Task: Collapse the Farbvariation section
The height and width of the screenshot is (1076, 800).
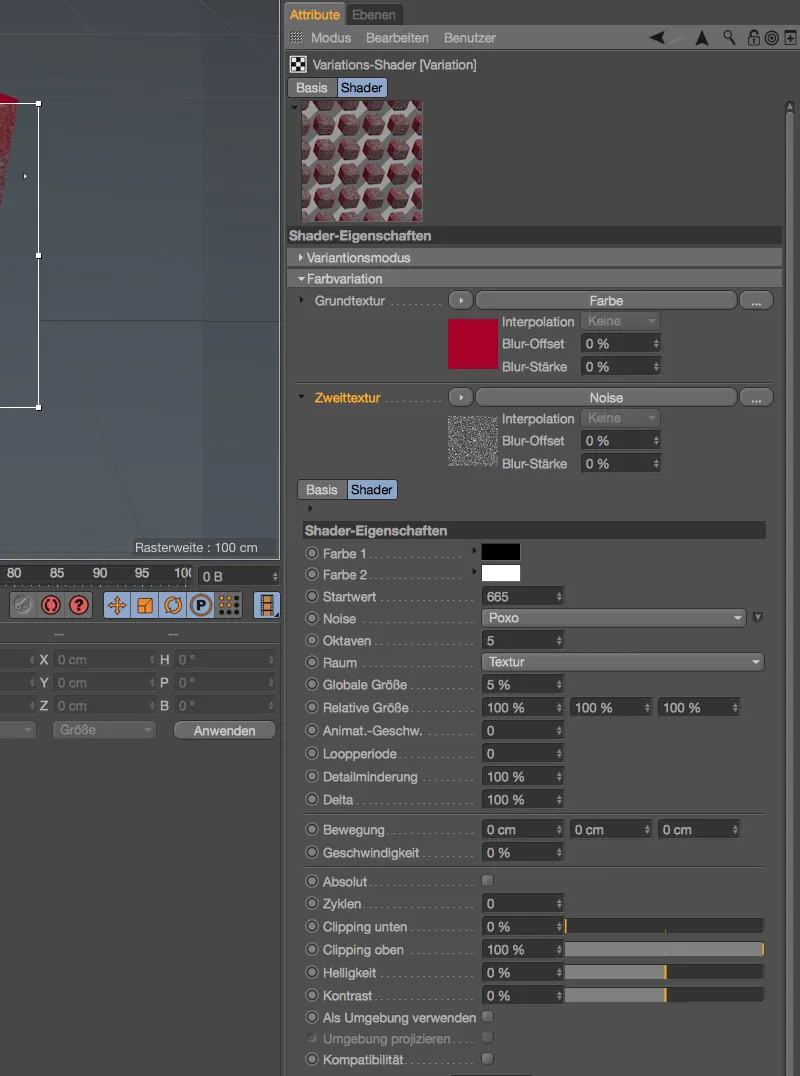Action: (x=301, y=278)
